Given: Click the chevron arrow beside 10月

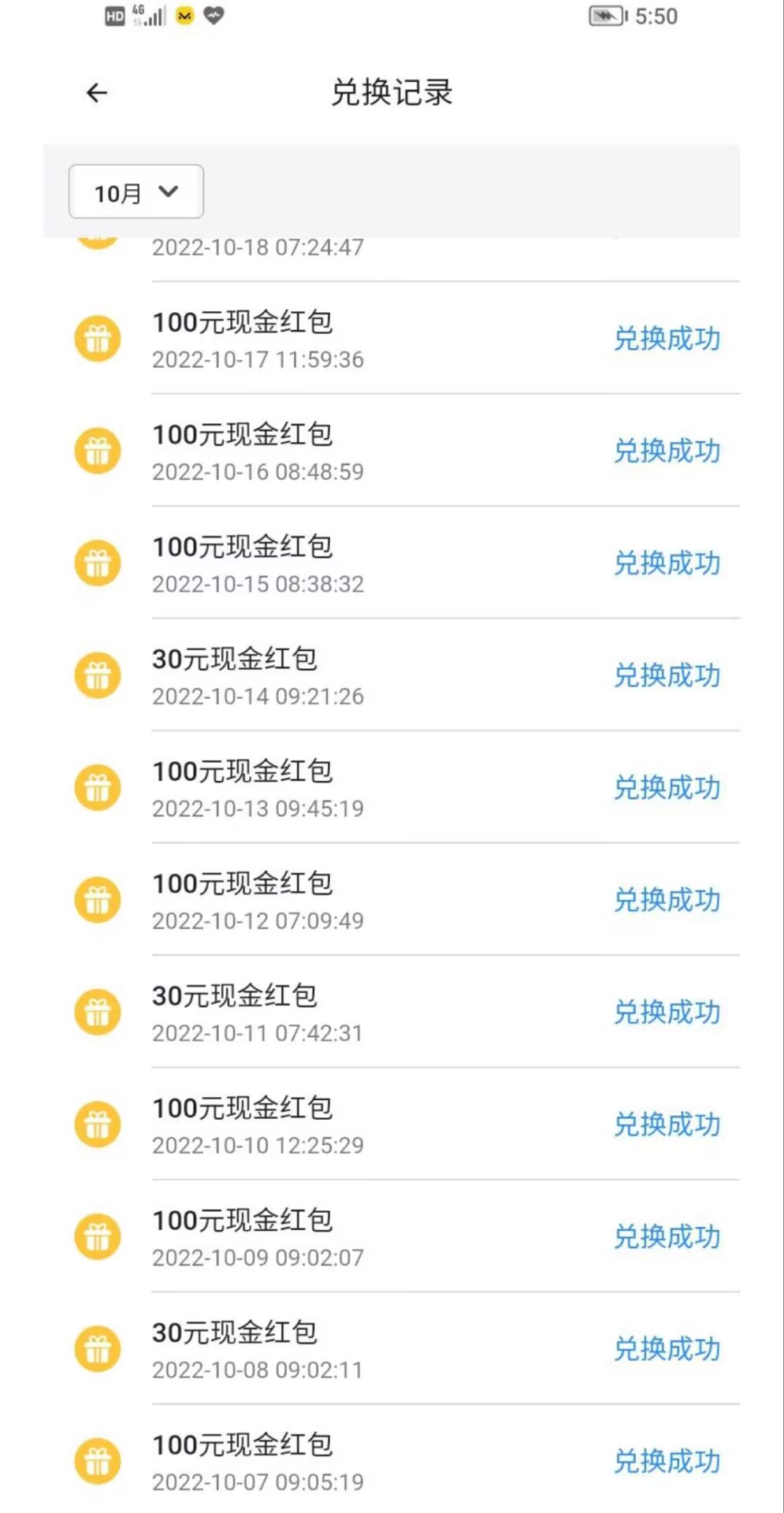Looking at the screenshot, I should (x=169, y=191).
